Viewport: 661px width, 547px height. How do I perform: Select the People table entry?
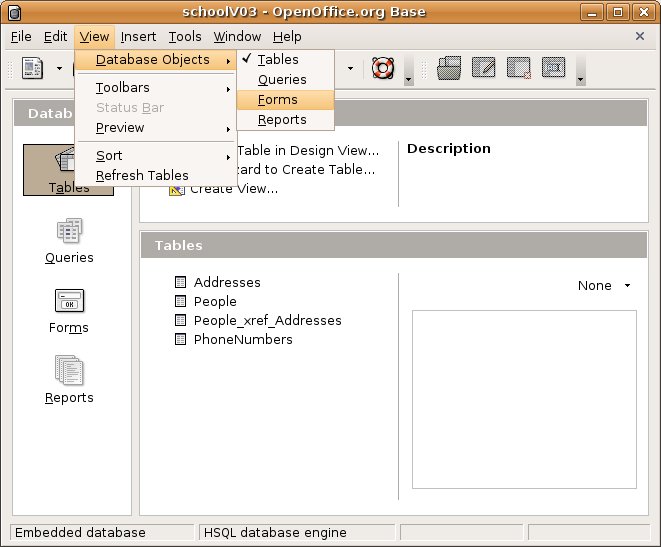coord(215,301)
